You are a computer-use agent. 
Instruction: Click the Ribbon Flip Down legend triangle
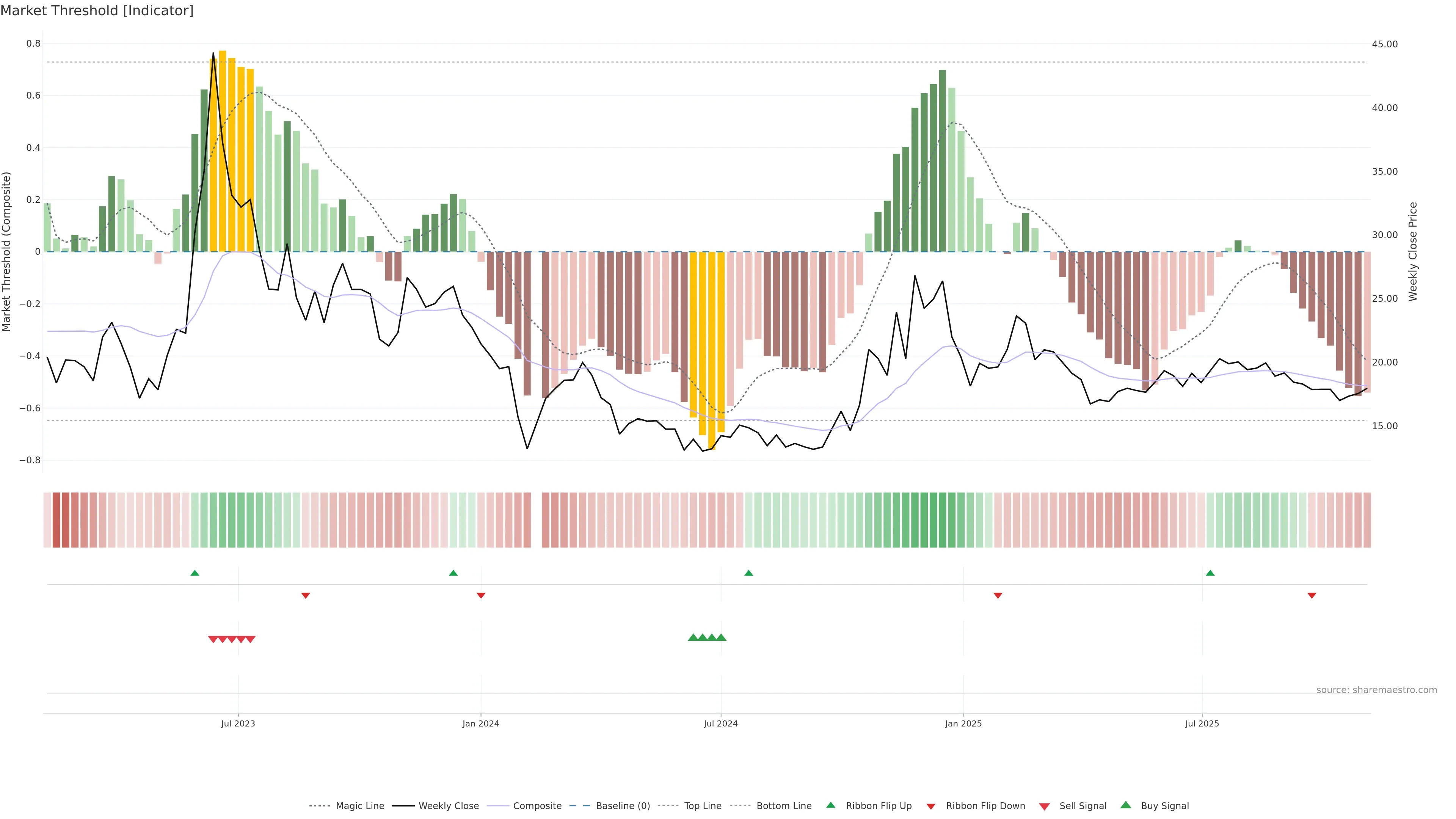coord(931,806)
